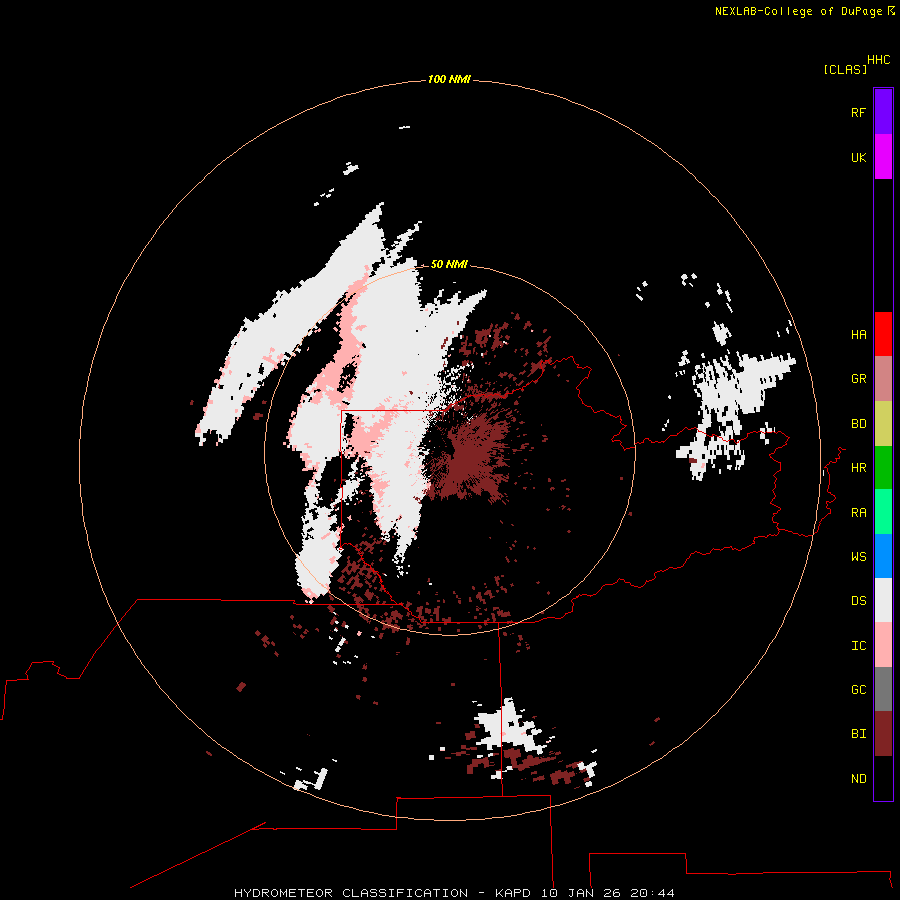Select the WS blue legend swatch
The width and height of the screenshot is (900, 900).
pos(883,556)
